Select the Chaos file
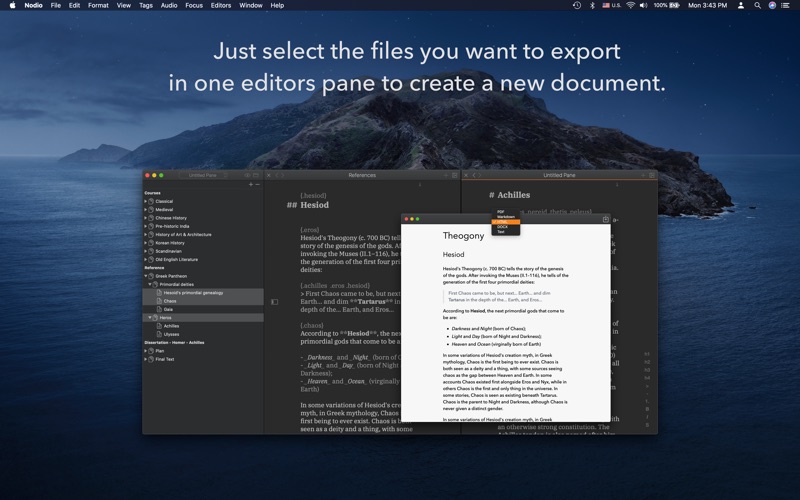Image resolution: width=800 pixels, height=500 pixels. pos(203,301)
